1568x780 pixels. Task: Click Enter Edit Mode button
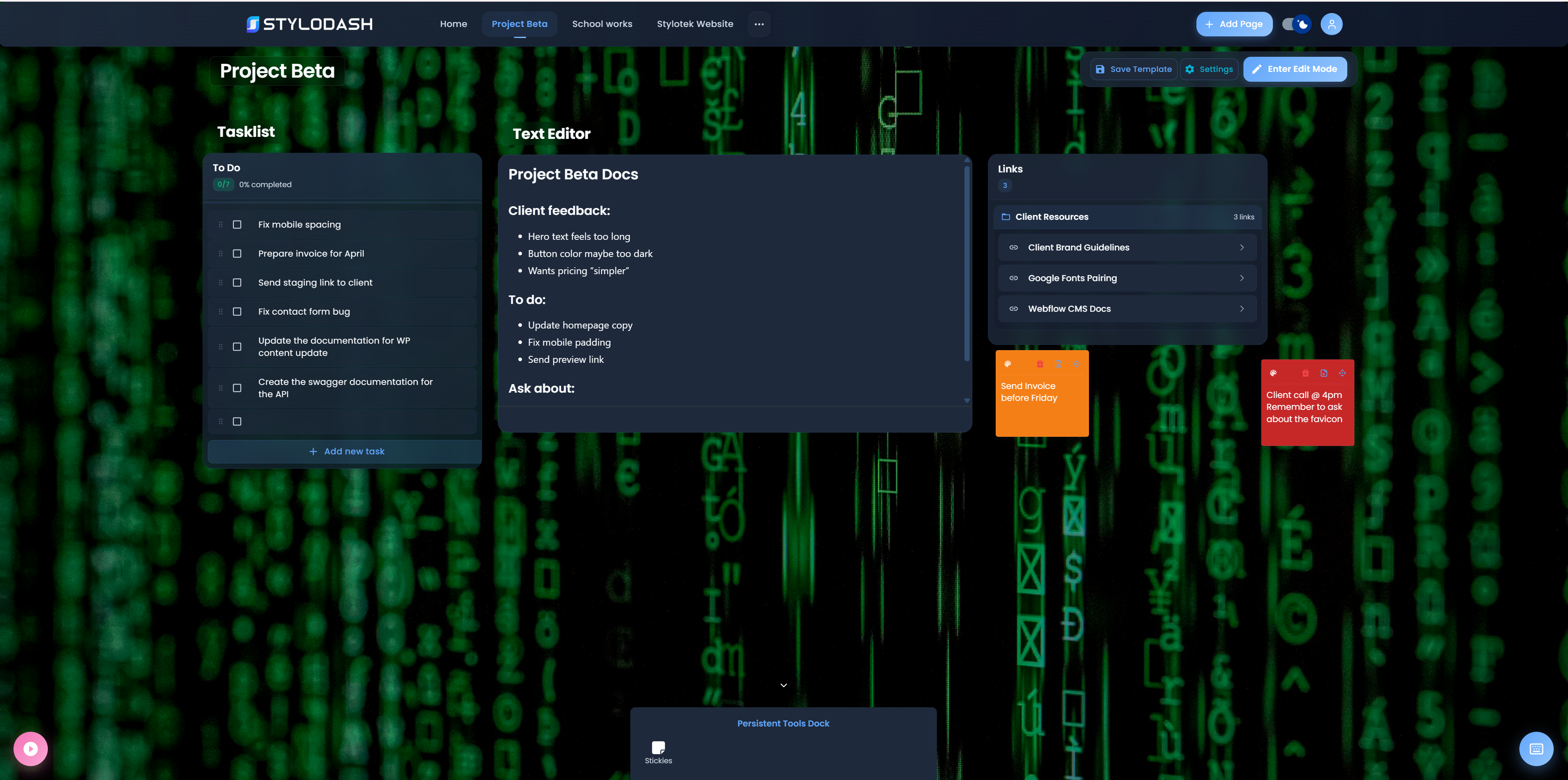(1295, 69)
